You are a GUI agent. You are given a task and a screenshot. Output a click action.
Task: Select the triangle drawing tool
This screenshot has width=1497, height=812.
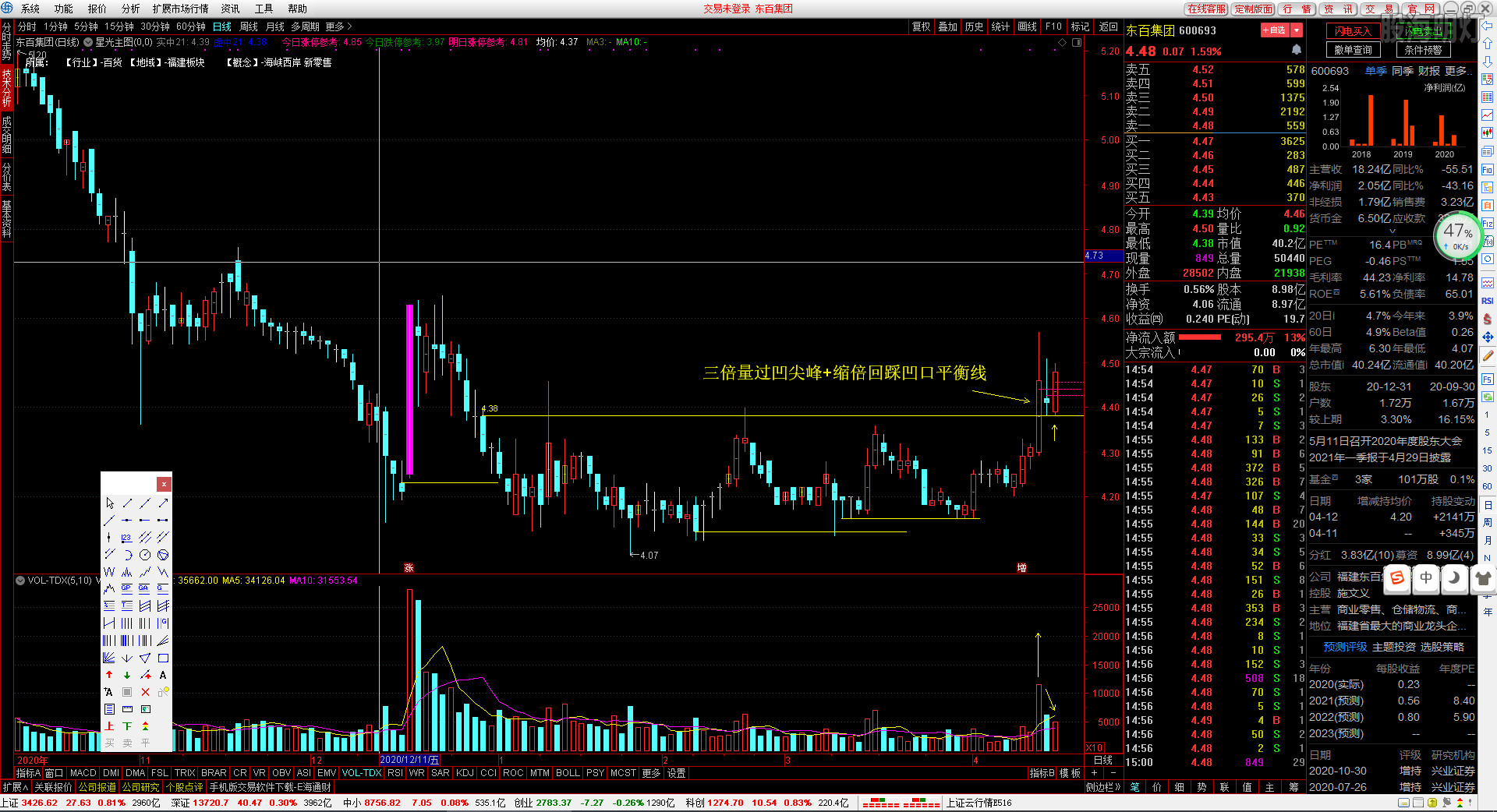pyautogui.click(x=145, y=658)
